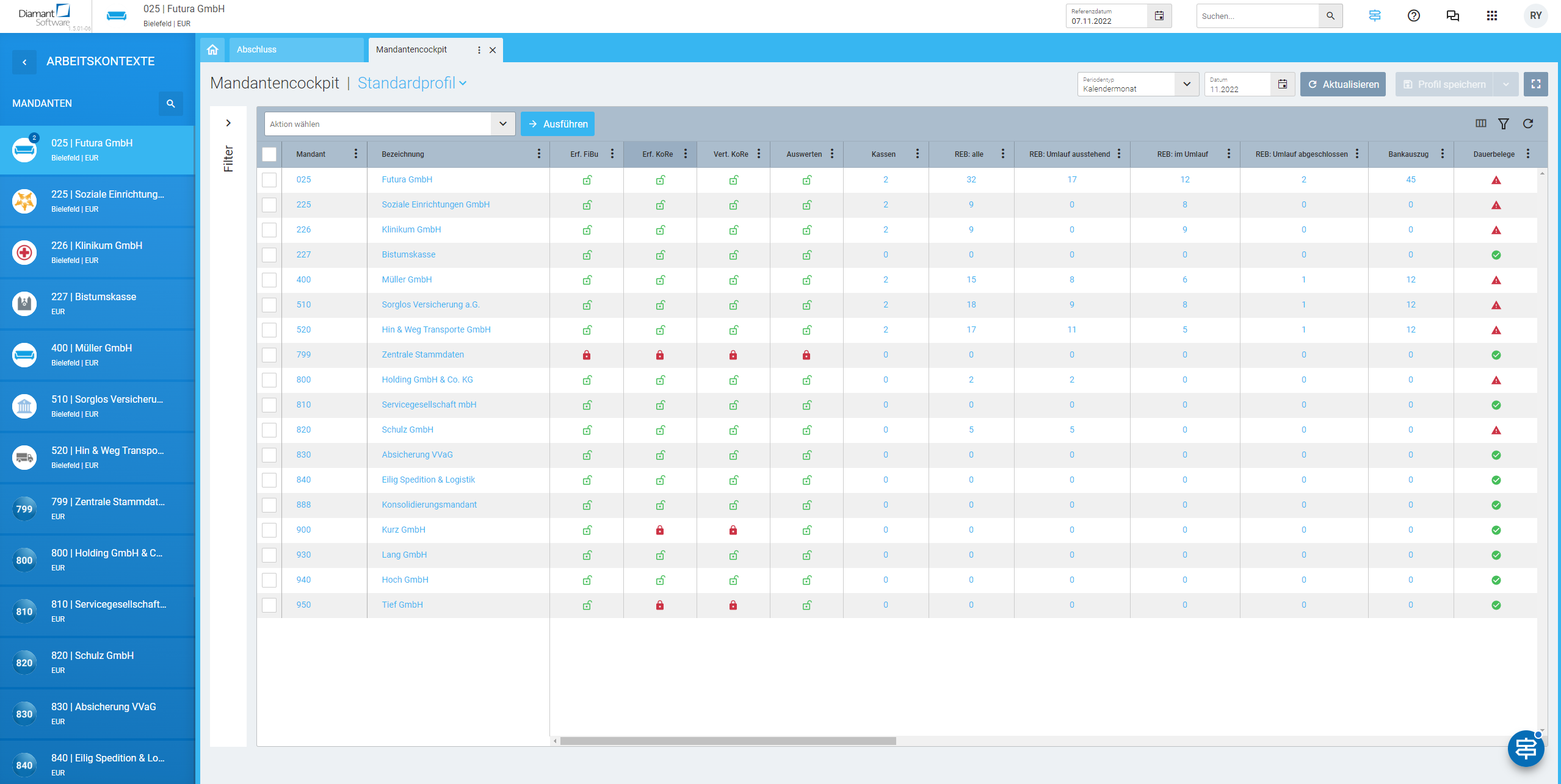Click the table reload icon
1561x784 pixels.
[x=1528, y=124]
